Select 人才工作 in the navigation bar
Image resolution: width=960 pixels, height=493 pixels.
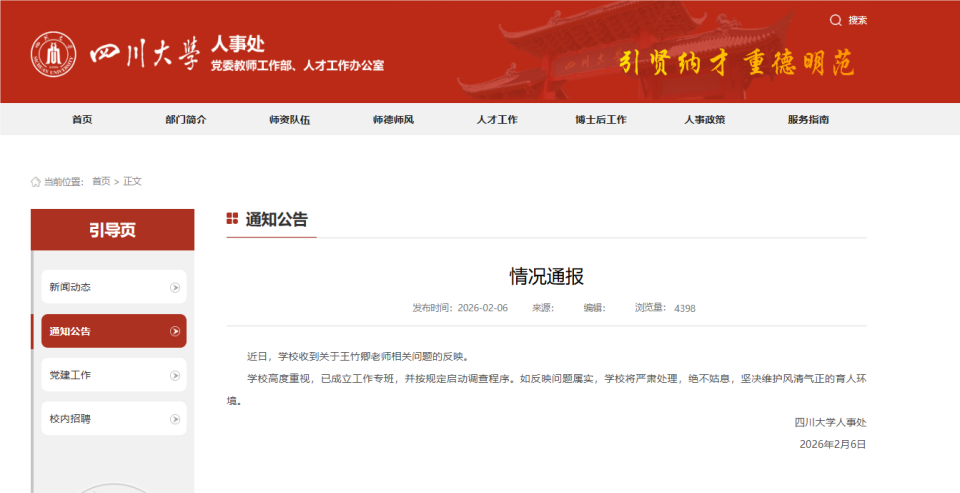(497, 119)
